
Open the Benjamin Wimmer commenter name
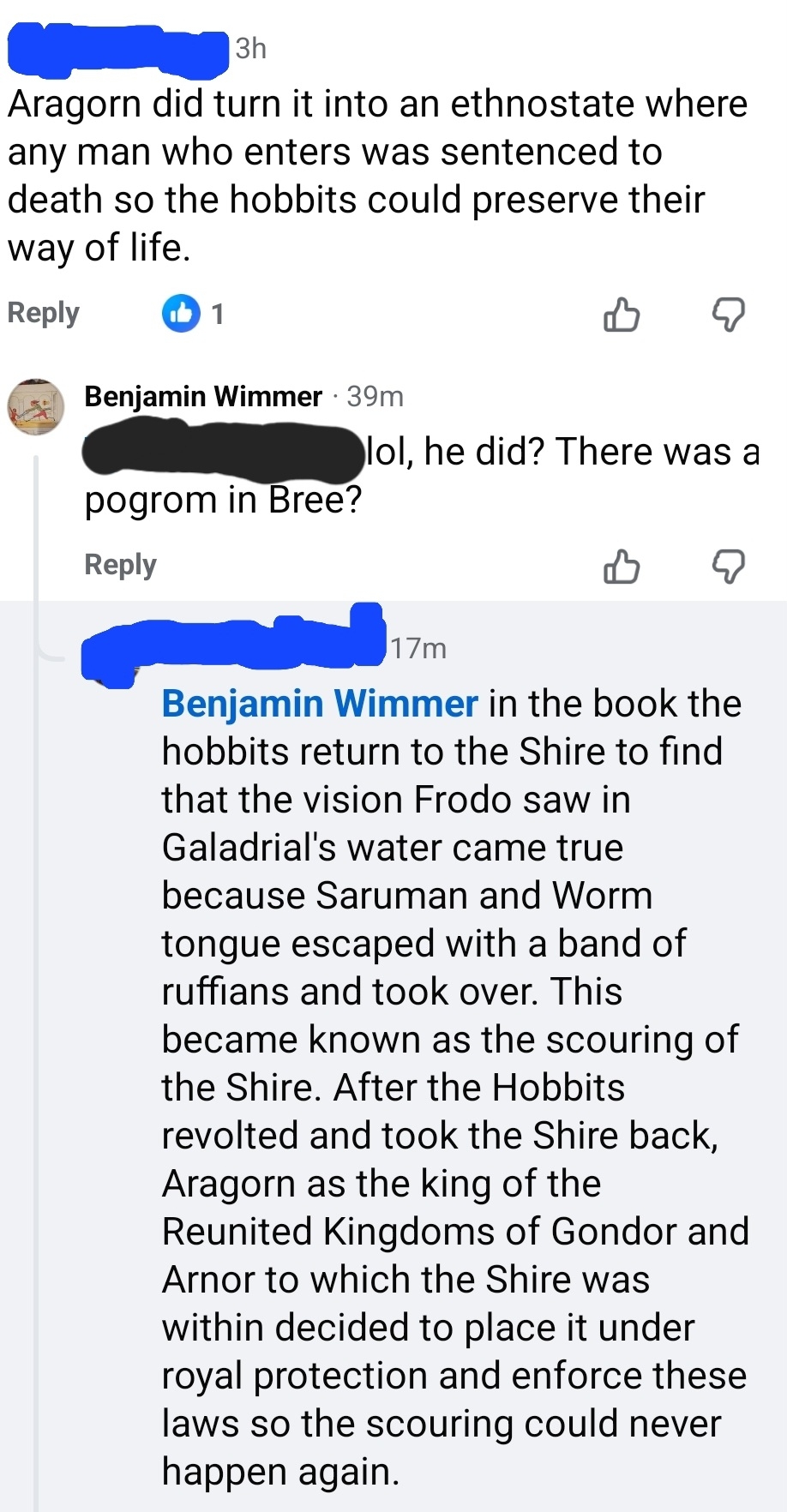pyautogui.click(x=202, y=396)
